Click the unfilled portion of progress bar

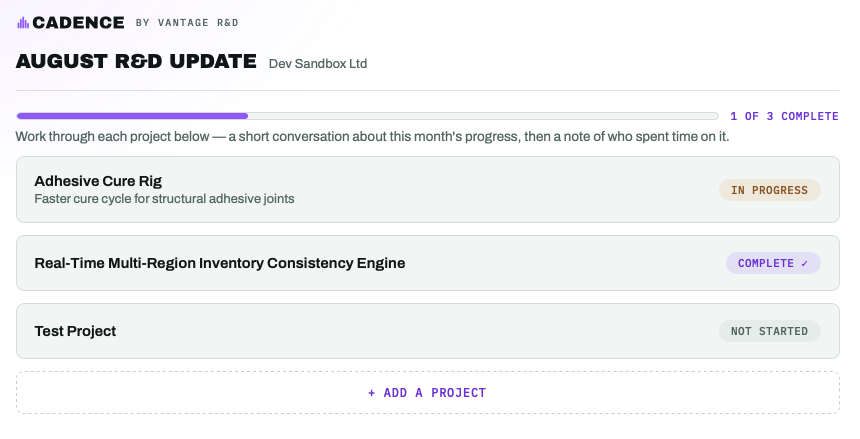pyautogui.click(x=483, y=116)
